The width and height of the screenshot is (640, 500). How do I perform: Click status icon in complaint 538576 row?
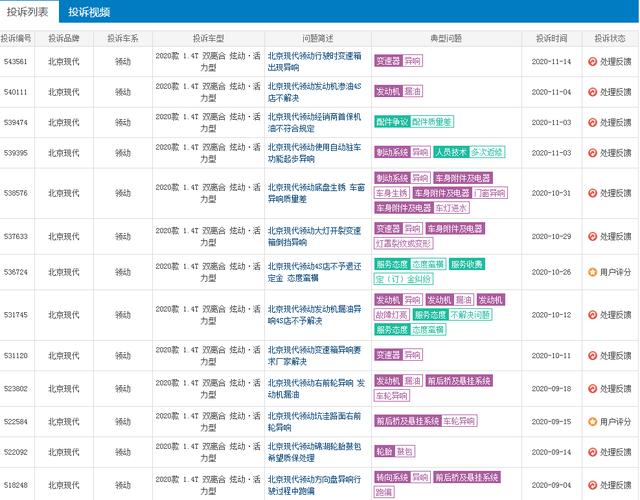point(592,193)
